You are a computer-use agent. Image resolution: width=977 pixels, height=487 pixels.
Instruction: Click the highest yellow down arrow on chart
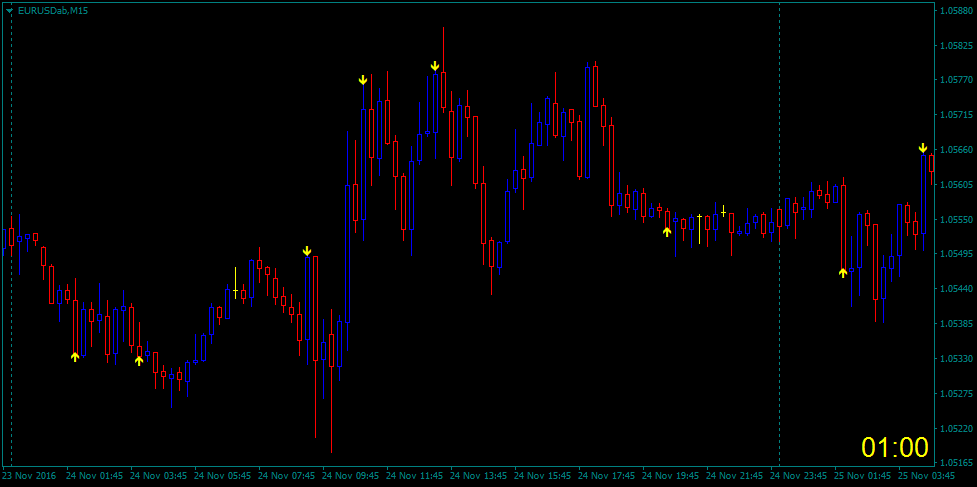tap(435, 66)
